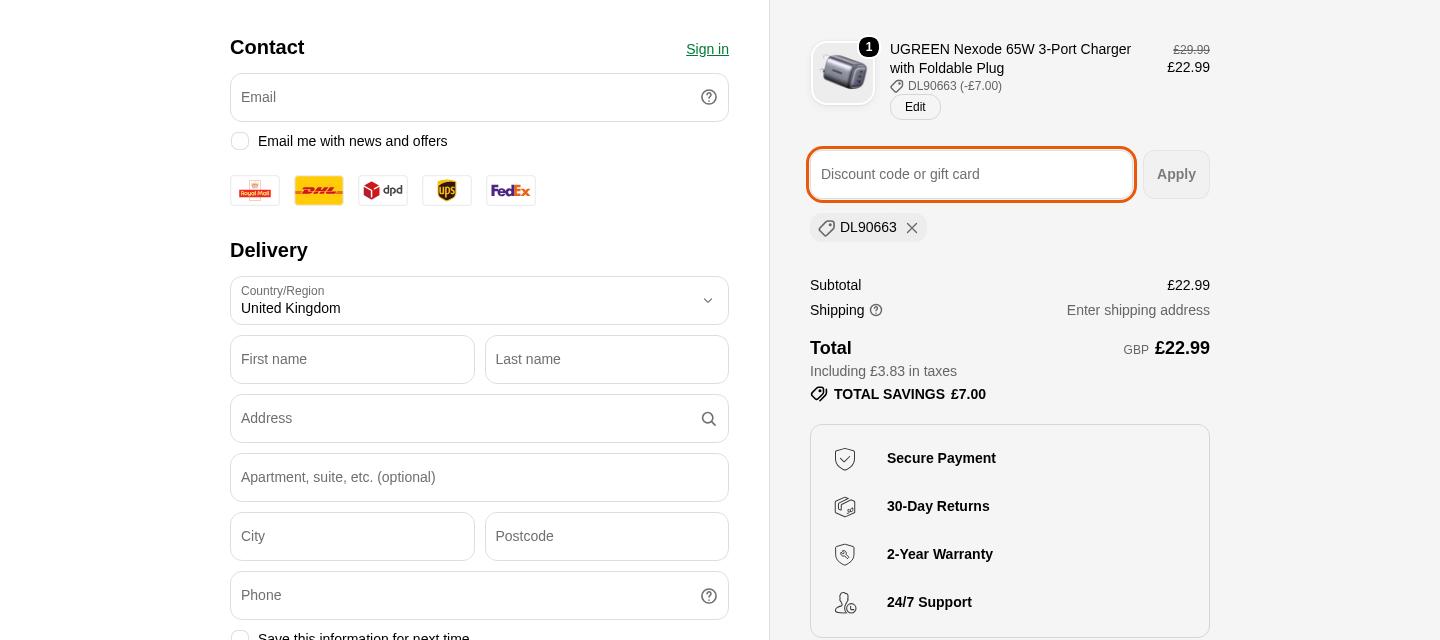This screenshot has width=1440, height=640.
Task: Click the Total Savings tag icon
Action: (x=819, y=394)
